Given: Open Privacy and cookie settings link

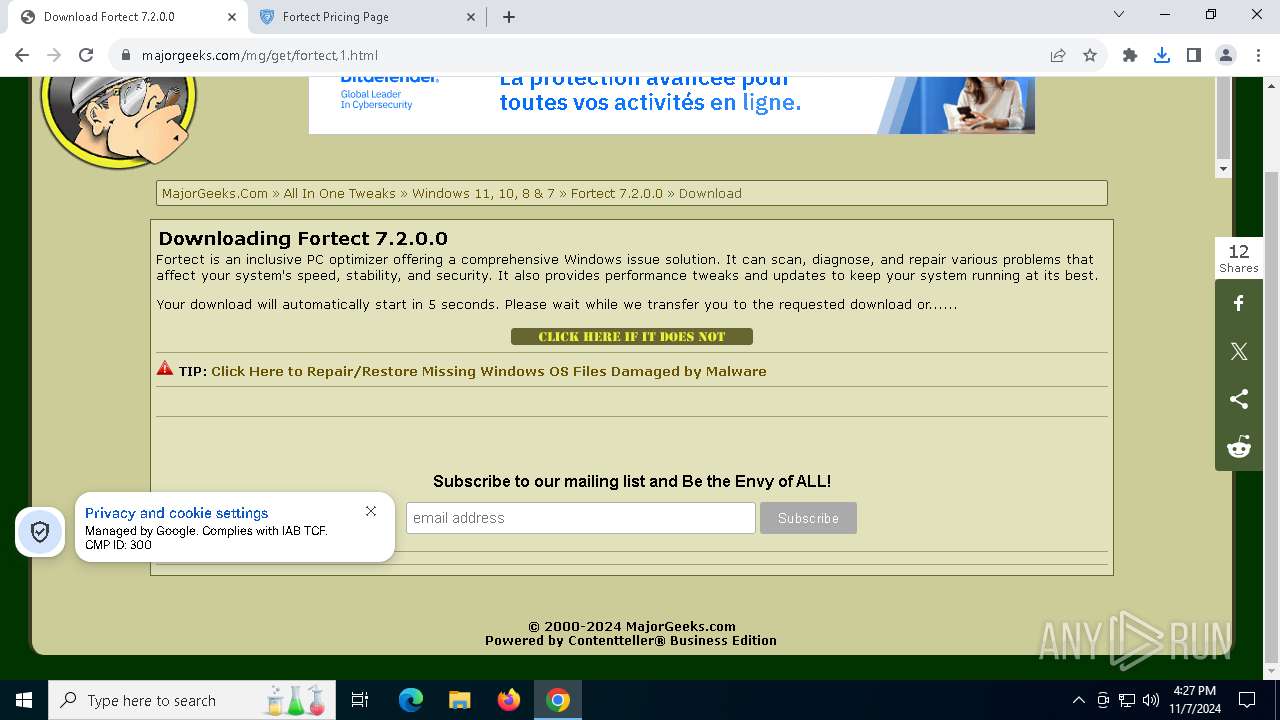Looking at the screenshot, I should coord(177,513).
